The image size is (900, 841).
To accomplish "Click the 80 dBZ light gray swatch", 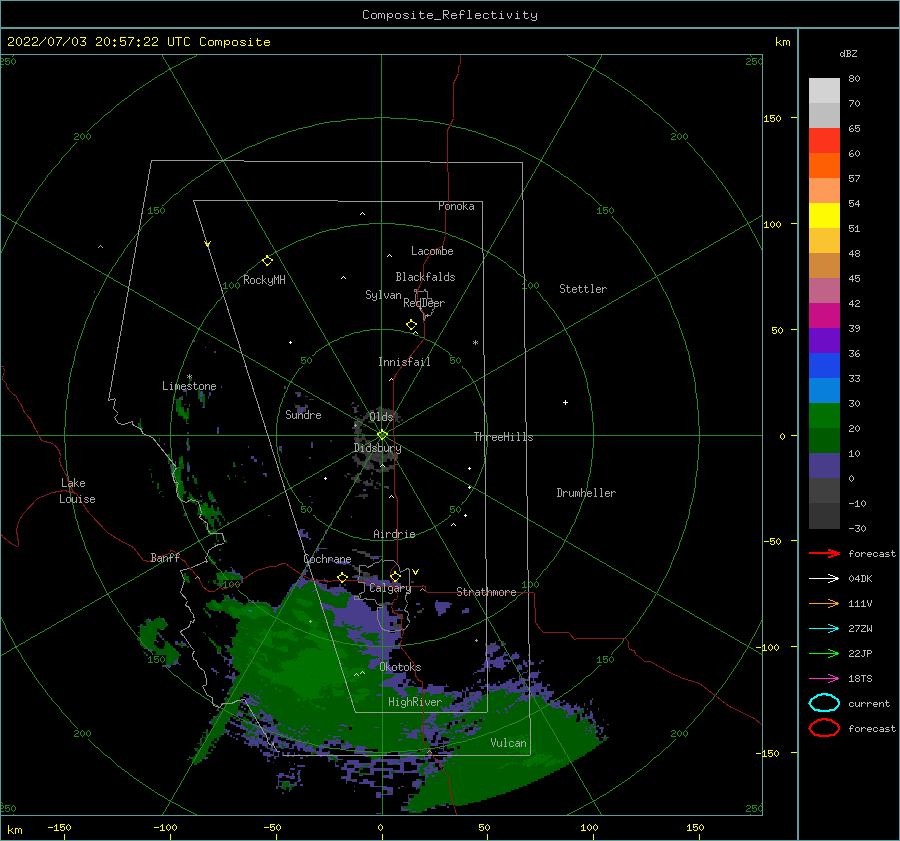I will point(824,90).
